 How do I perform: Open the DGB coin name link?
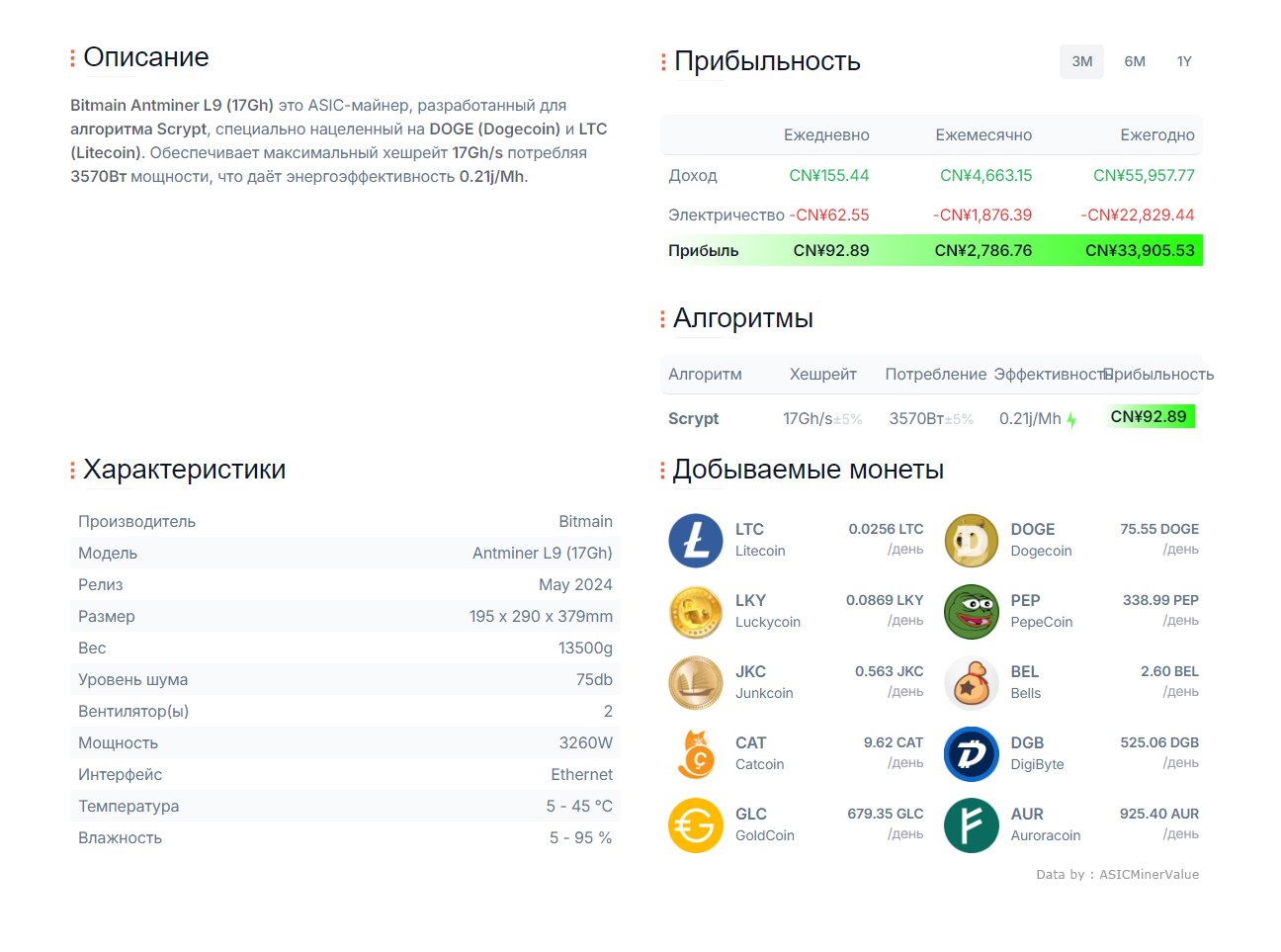[x=1027, y=742]
